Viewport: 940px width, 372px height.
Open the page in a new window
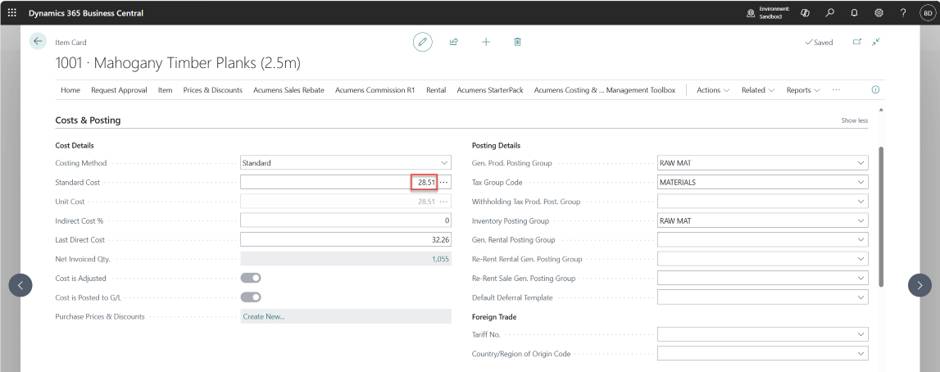[x=857, y=42]
